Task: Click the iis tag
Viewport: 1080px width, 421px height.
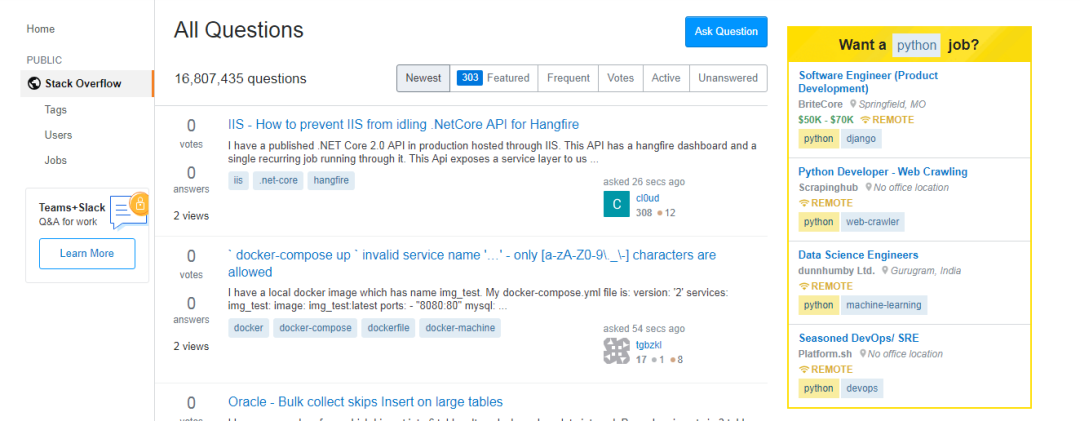Action: (x=238, y=181)
